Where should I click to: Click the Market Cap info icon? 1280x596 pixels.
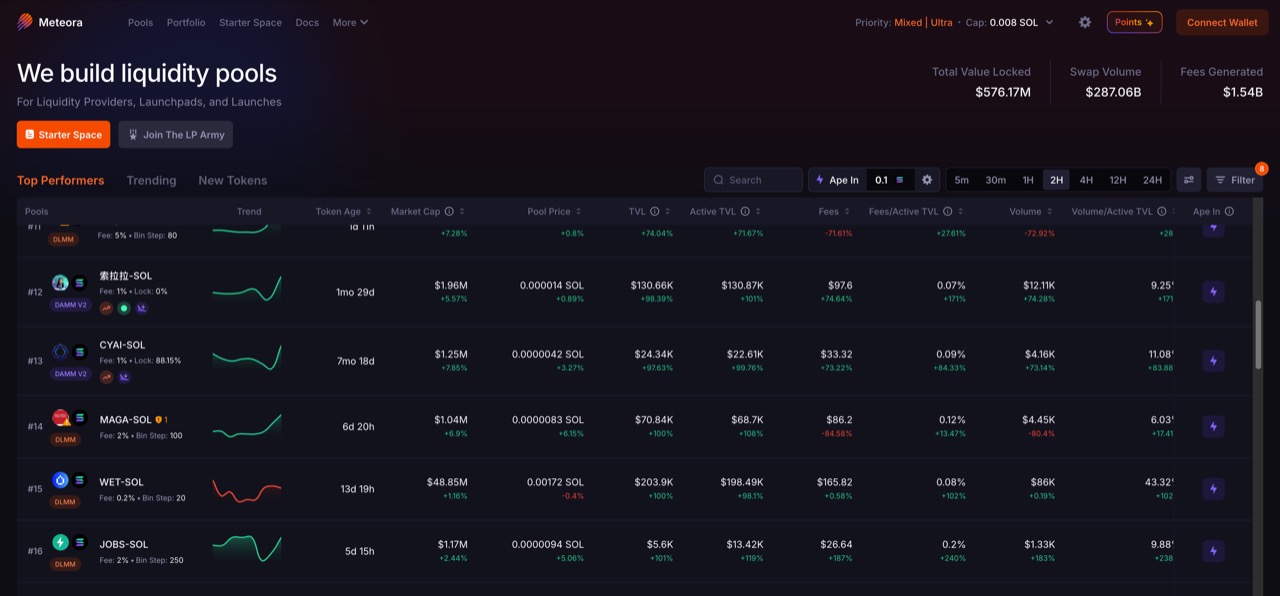[x=449, y=212]
